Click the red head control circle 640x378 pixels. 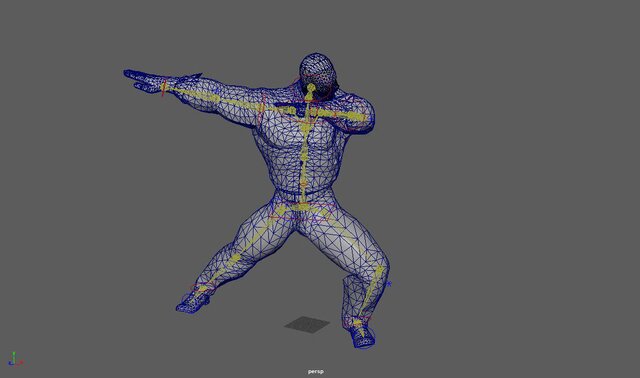310,85
